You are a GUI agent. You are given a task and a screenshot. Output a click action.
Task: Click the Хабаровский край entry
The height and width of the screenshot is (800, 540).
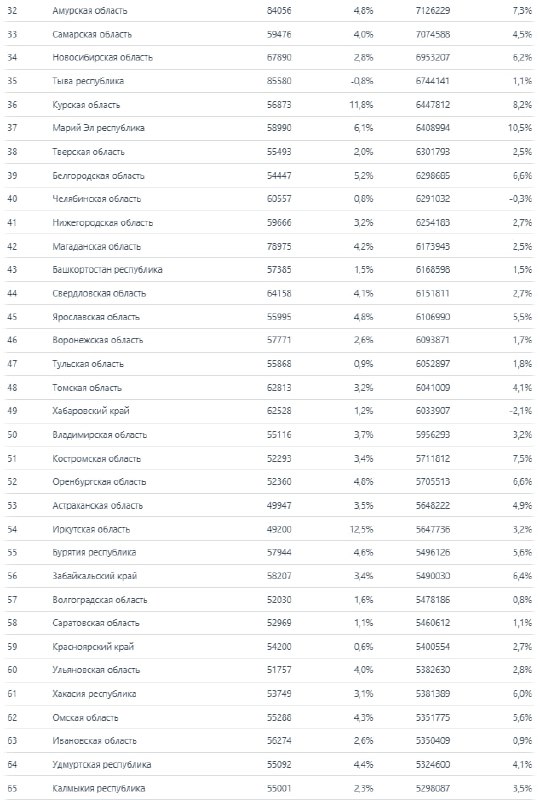click(91, 411)
